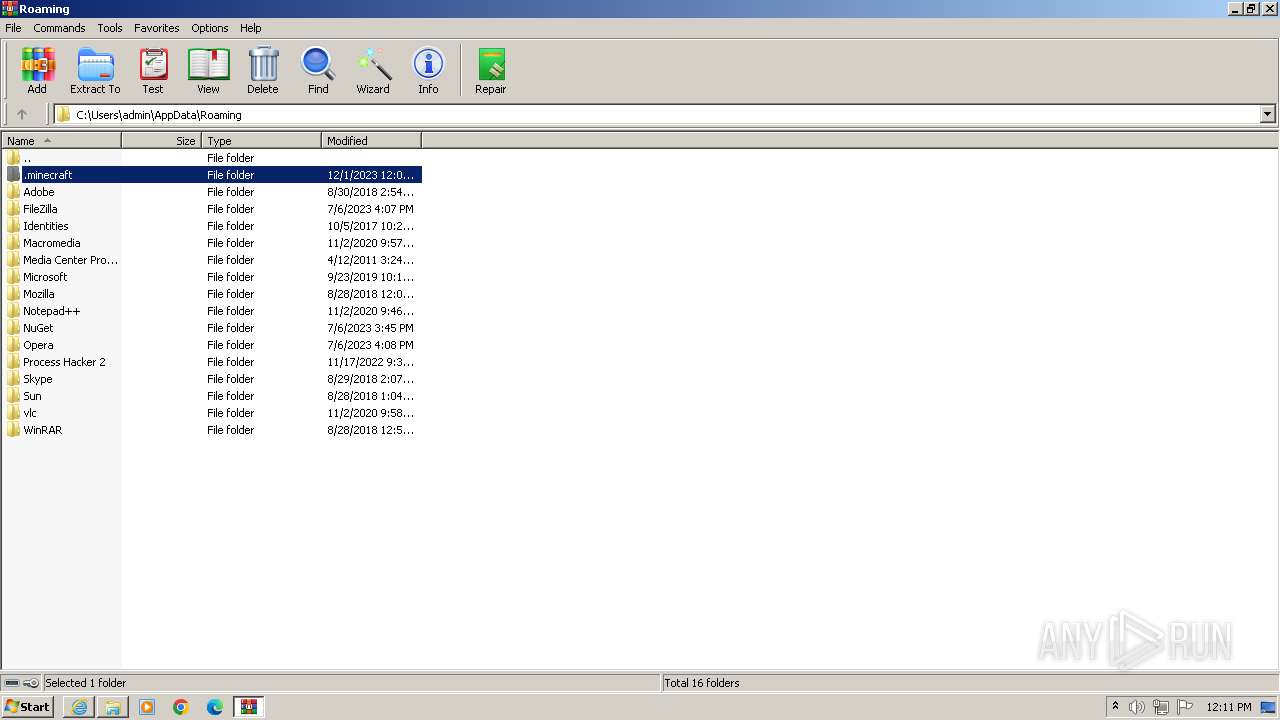This screenshot has height=720, width=1280.
Task: Click the Delete toolbar icon
Action: 263,71
